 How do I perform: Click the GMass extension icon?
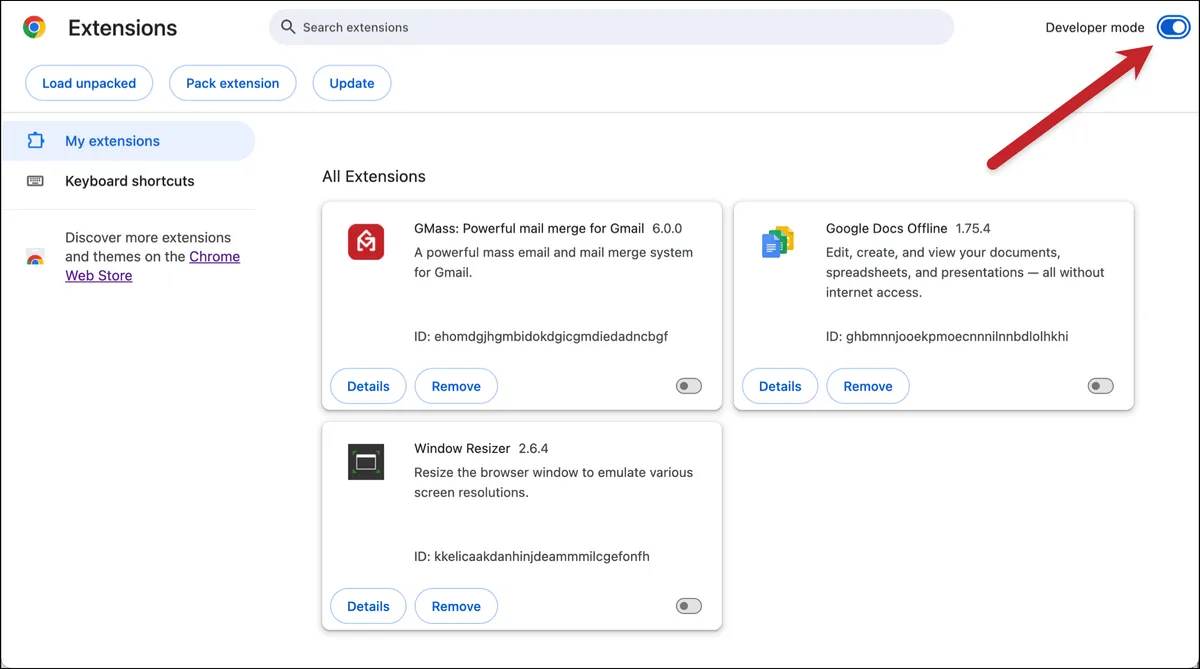tap(366, 242)
